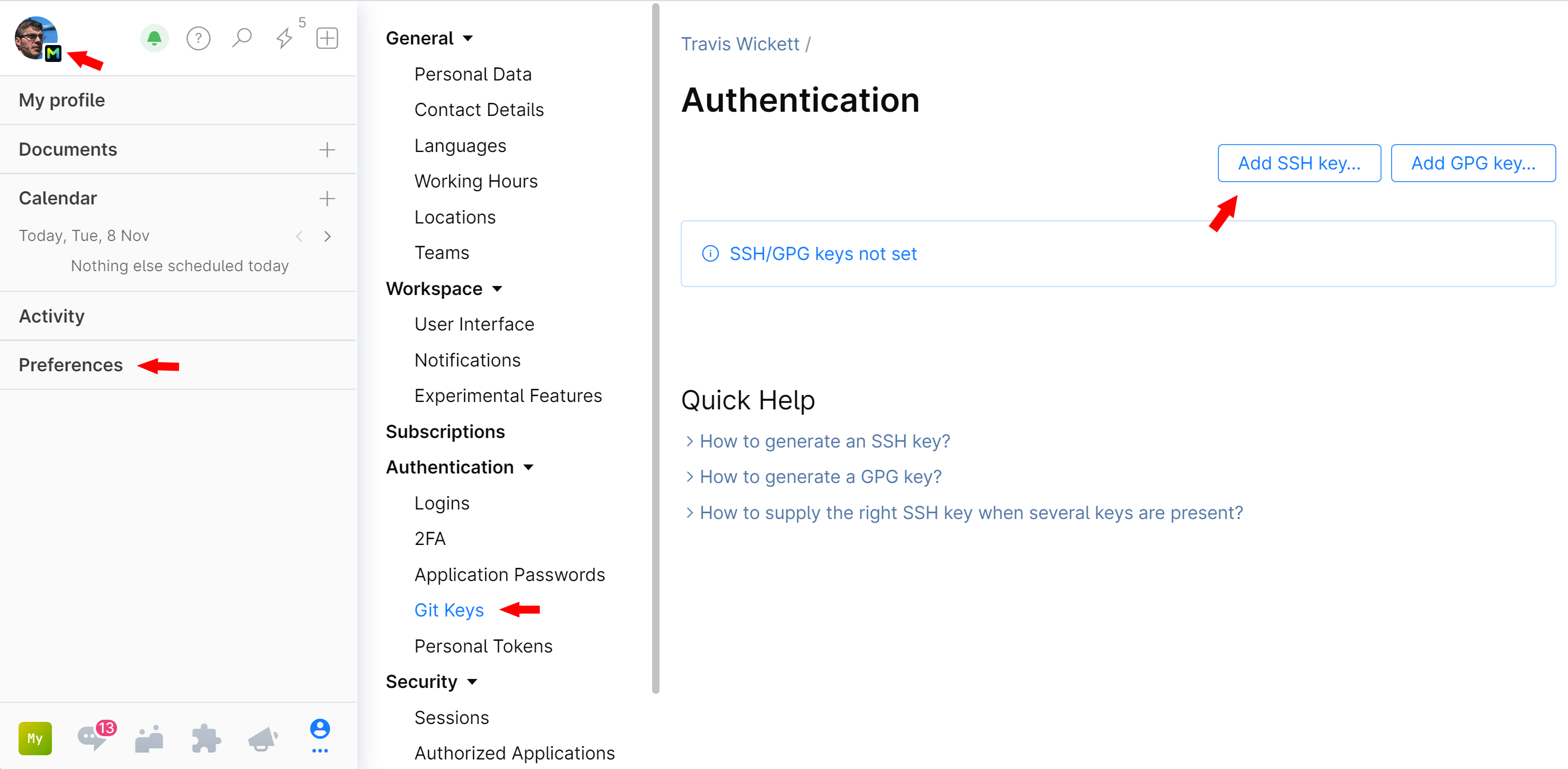The width and height of the screenshot is (1568, 769).
Task: Click the add new plus square icon
Action: point(328,38)
